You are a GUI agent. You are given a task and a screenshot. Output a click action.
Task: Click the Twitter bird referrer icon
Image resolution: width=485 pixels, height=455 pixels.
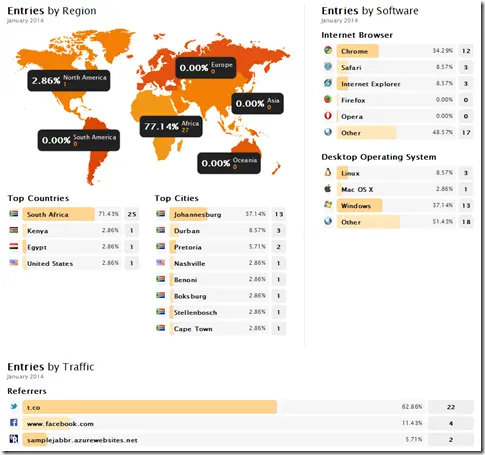(x=14, y=406)
